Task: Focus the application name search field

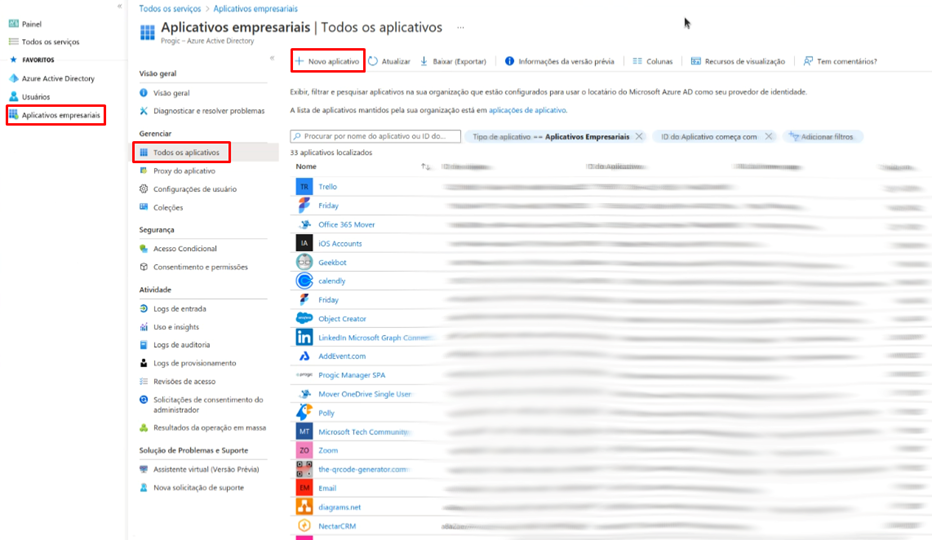Action: point(375,136)
